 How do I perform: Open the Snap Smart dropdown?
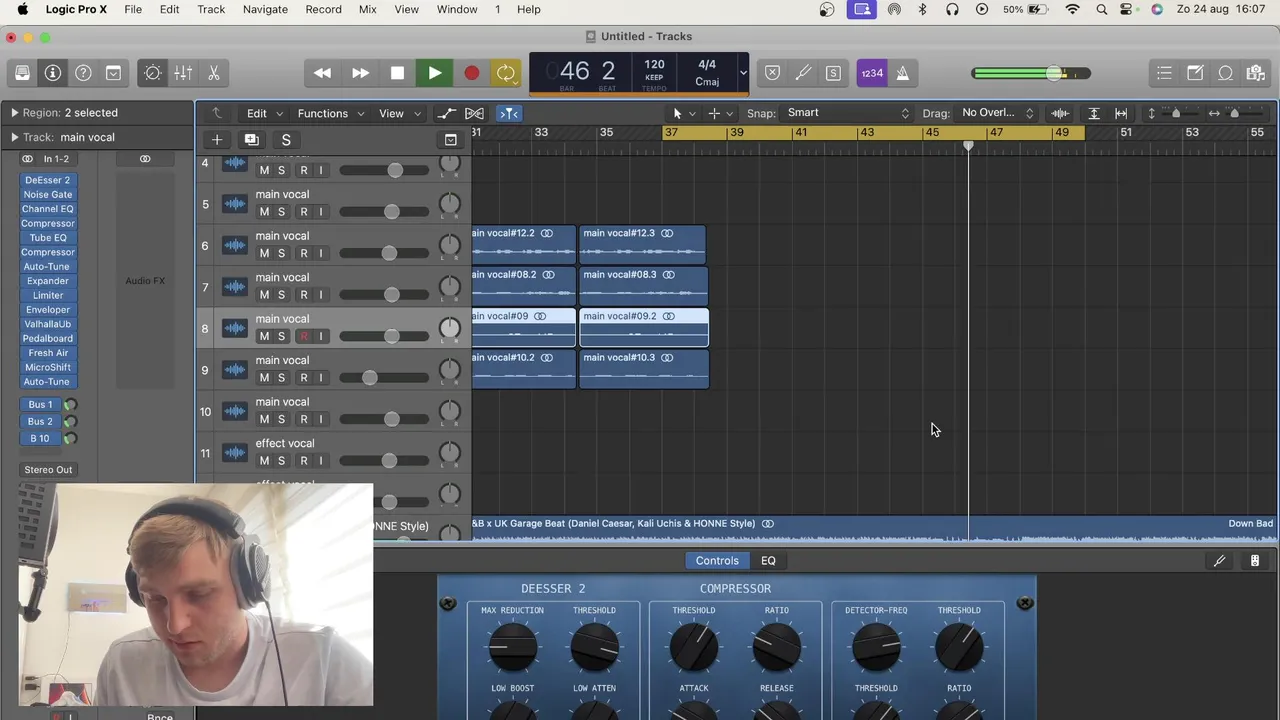[848, 113]
